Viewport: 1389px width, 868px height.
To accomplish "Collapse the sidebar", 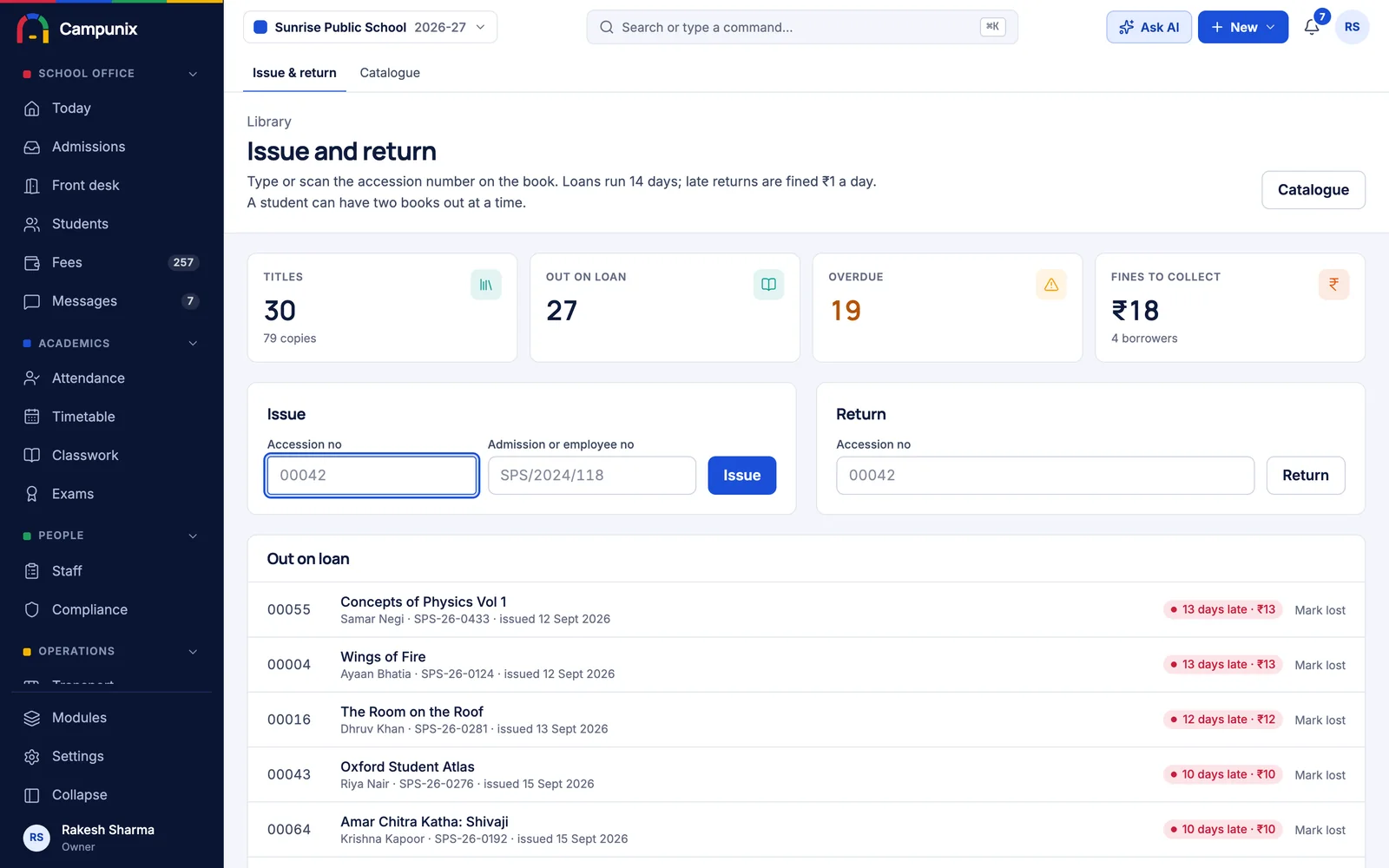I will tap(111, 795).
